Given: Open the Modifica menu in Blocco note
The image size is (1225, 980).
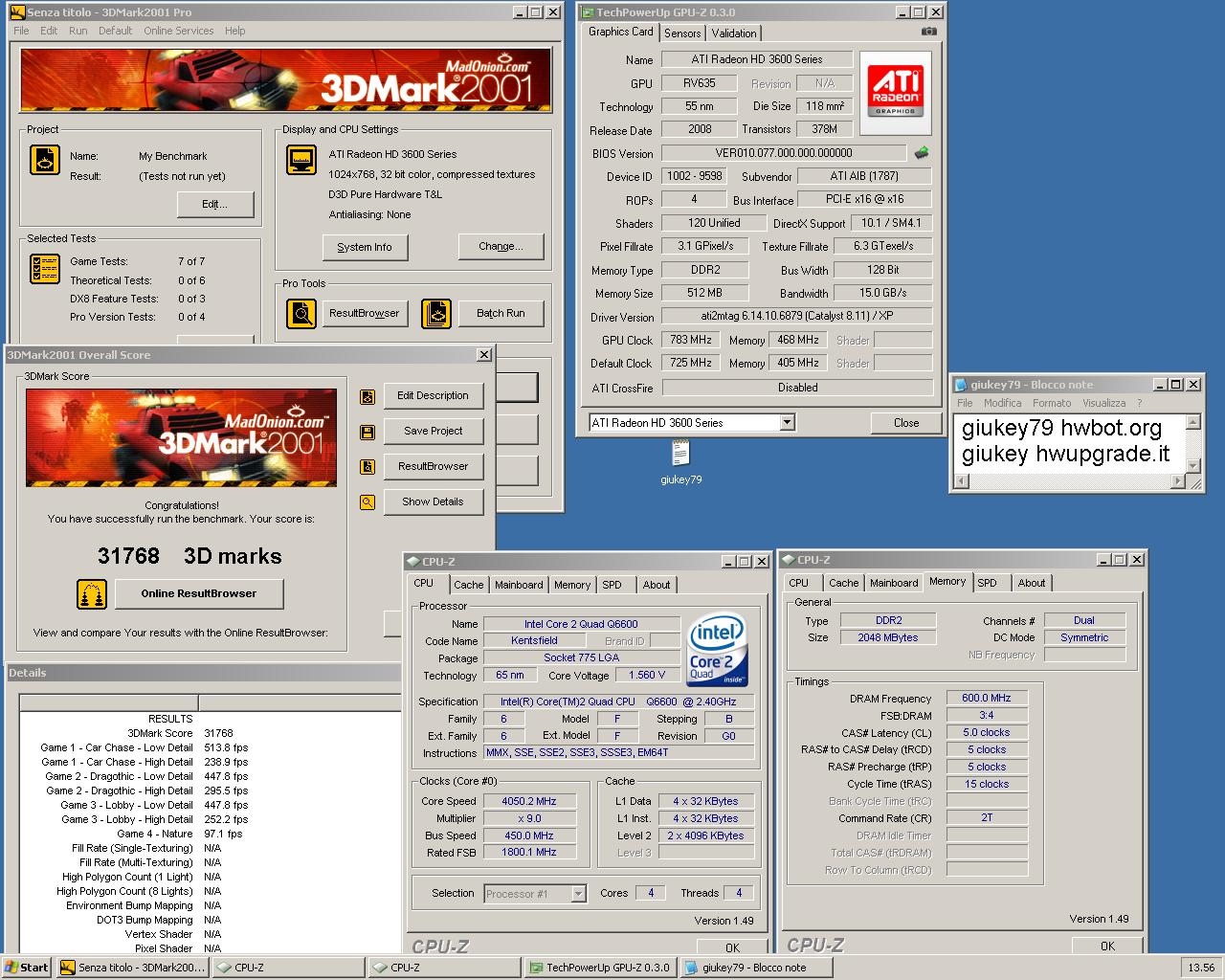Looking at the screenshot, I should tap(1003, 403).
